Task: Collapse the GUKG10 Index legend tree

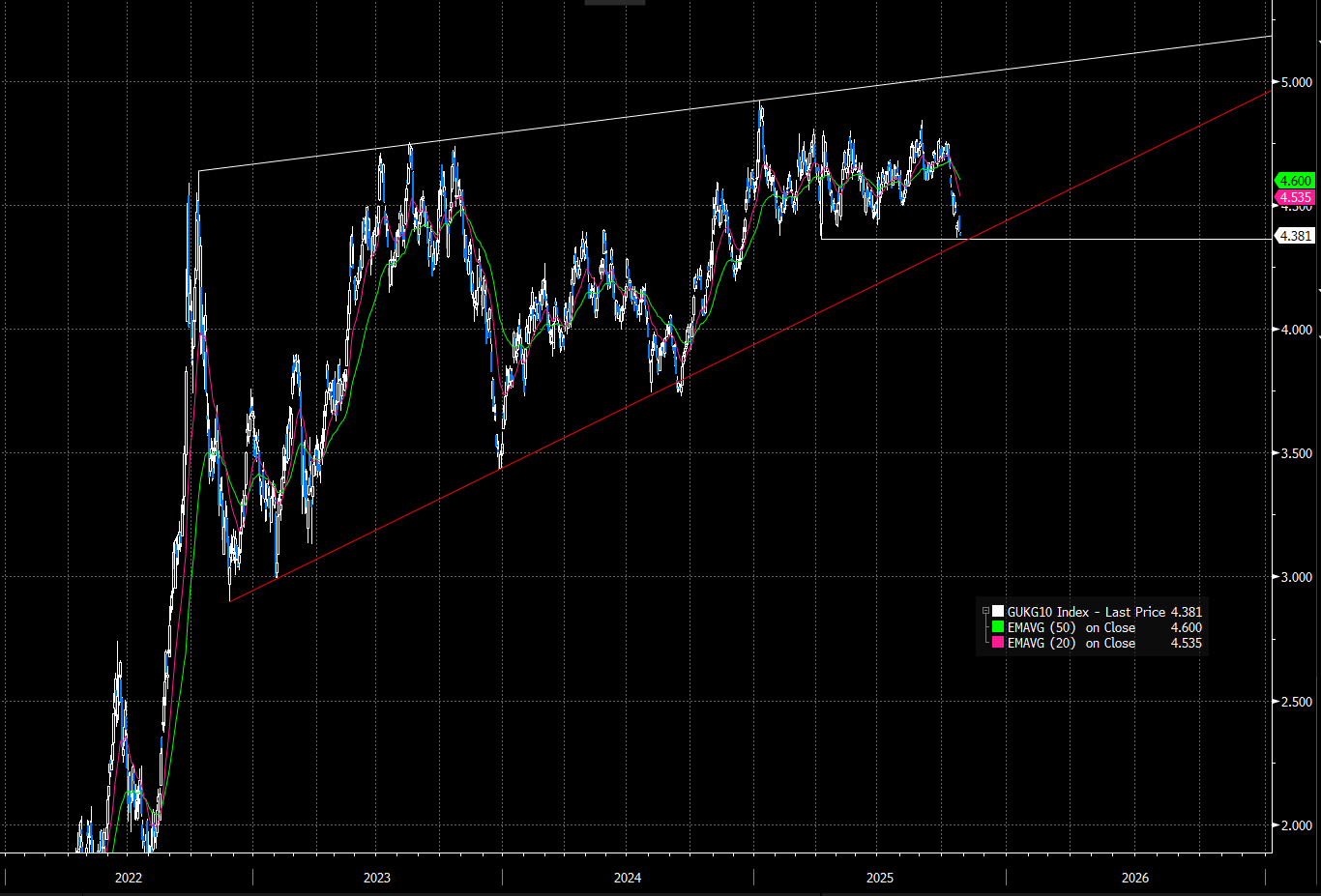Action: point(985,611)
